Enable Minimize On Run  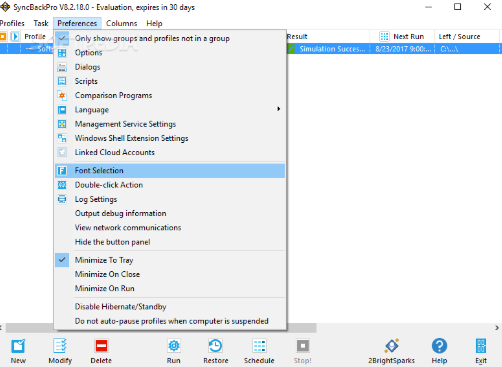[170, 288]
